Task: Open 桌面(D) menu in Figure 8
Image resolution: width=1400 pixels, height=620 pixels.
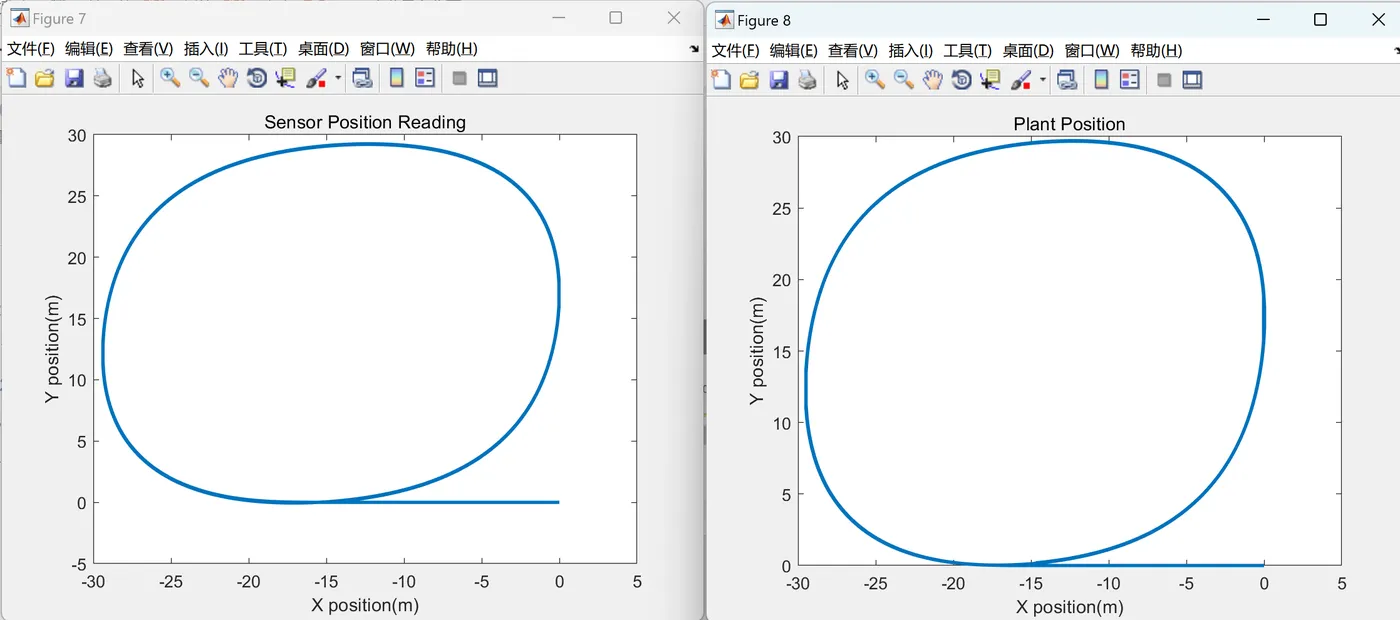Action: [x=1028, y=50]
